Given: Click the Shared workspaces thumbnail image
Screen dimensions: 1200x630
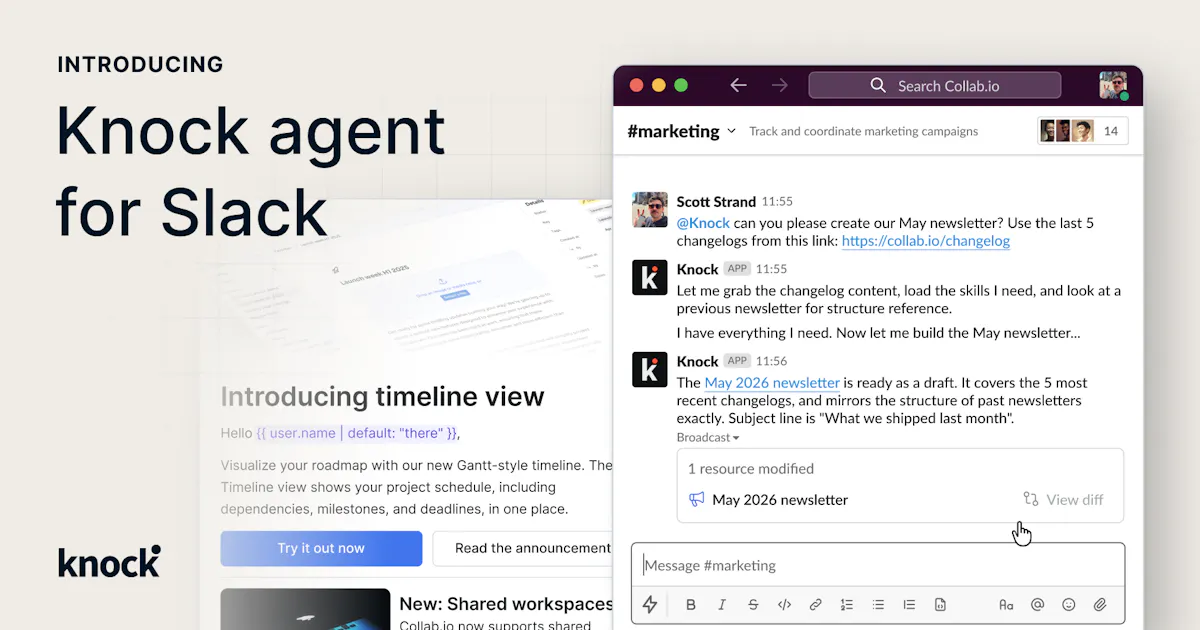Looking at the screenshot, I should point(305,609).
